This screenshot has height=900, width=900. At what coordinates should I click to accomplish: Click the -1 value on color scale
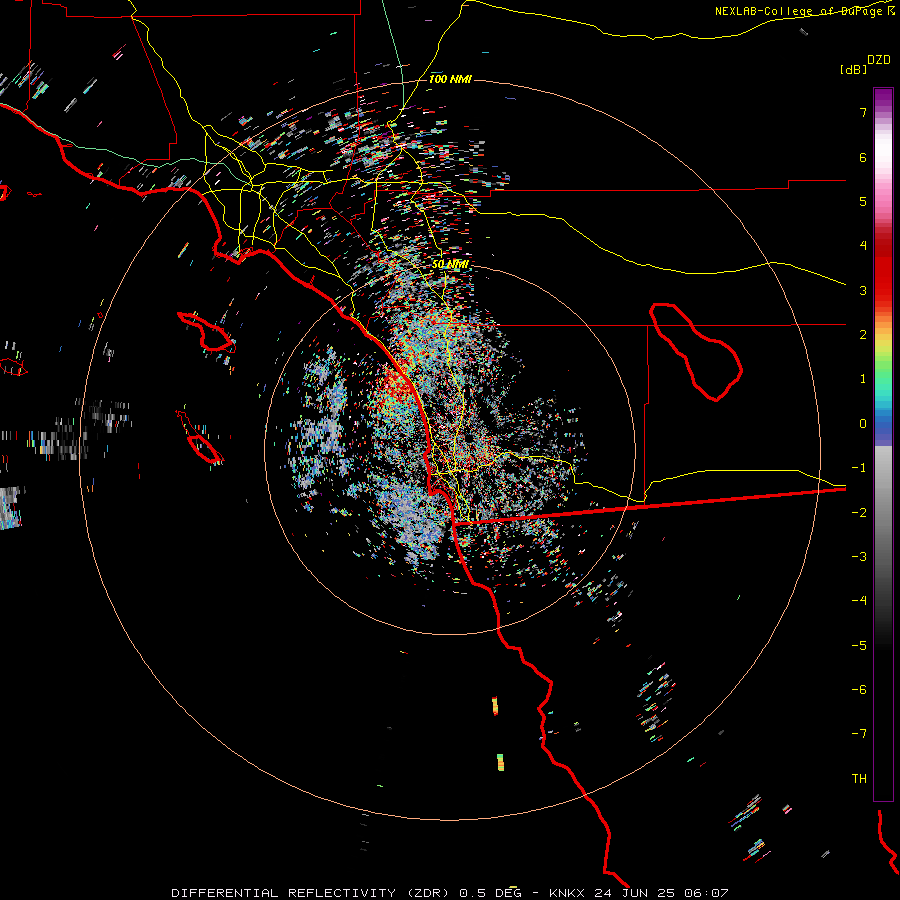click(859, 468)
